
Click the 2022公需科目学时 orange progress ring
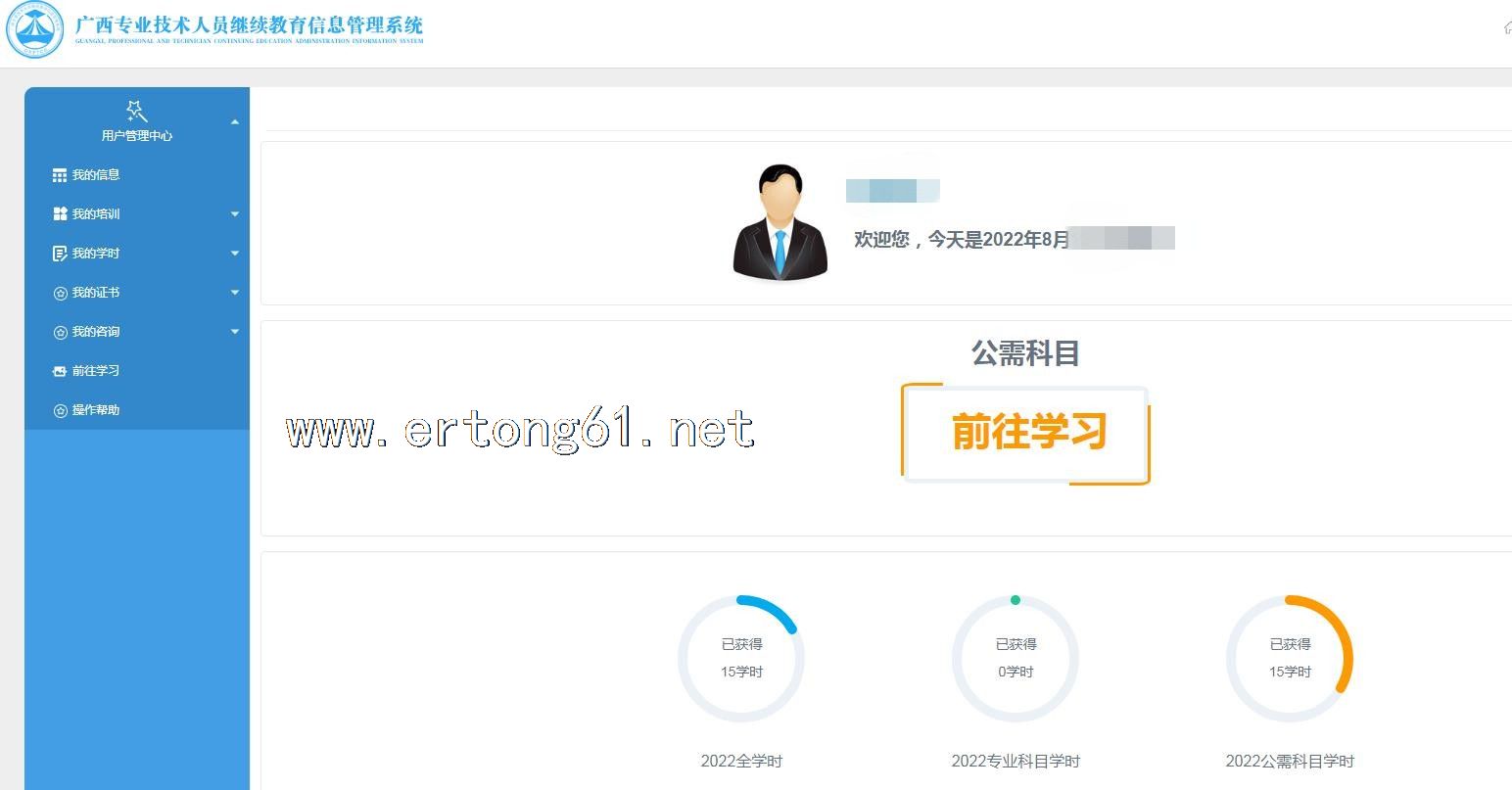[1290, 659]
